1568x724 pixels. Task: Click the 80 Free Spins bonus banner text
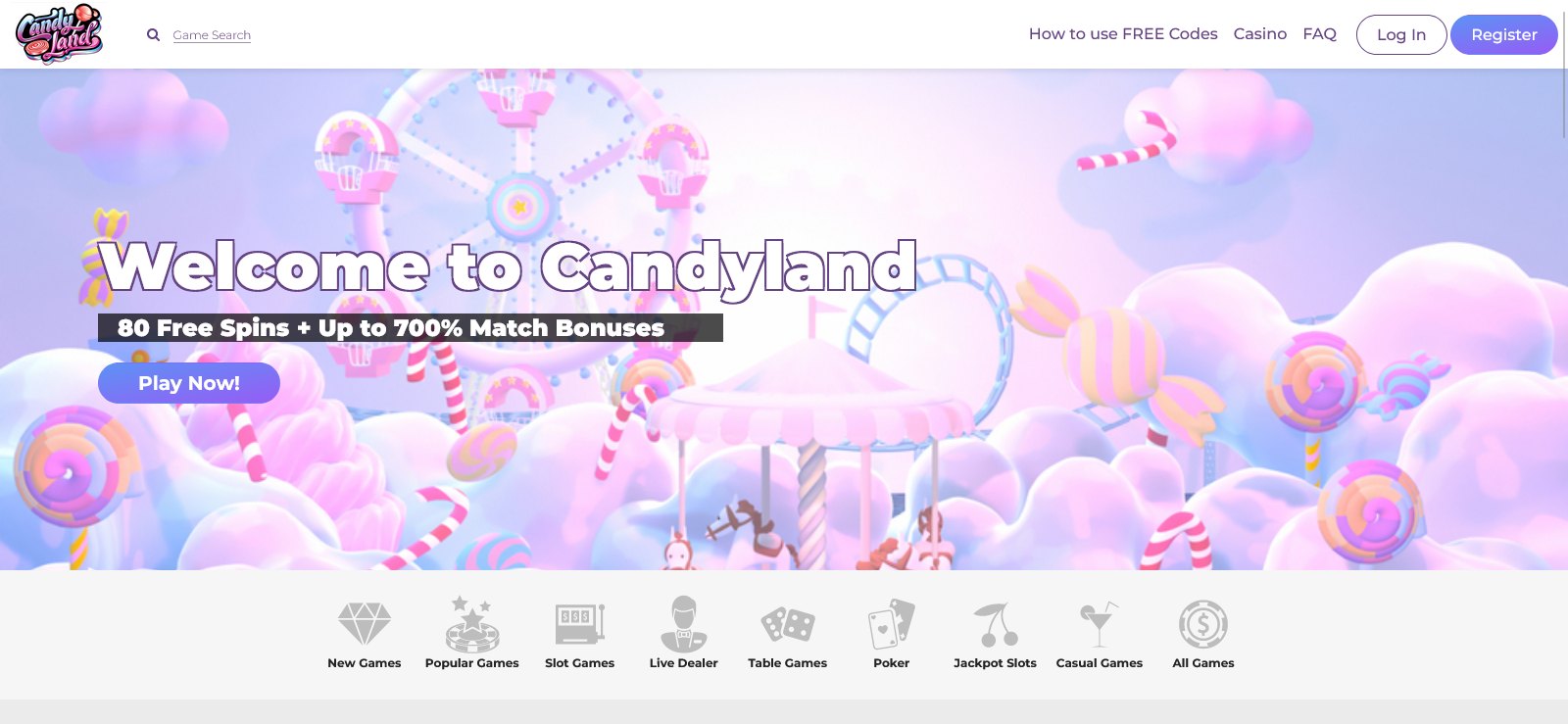tap(391, 328)
